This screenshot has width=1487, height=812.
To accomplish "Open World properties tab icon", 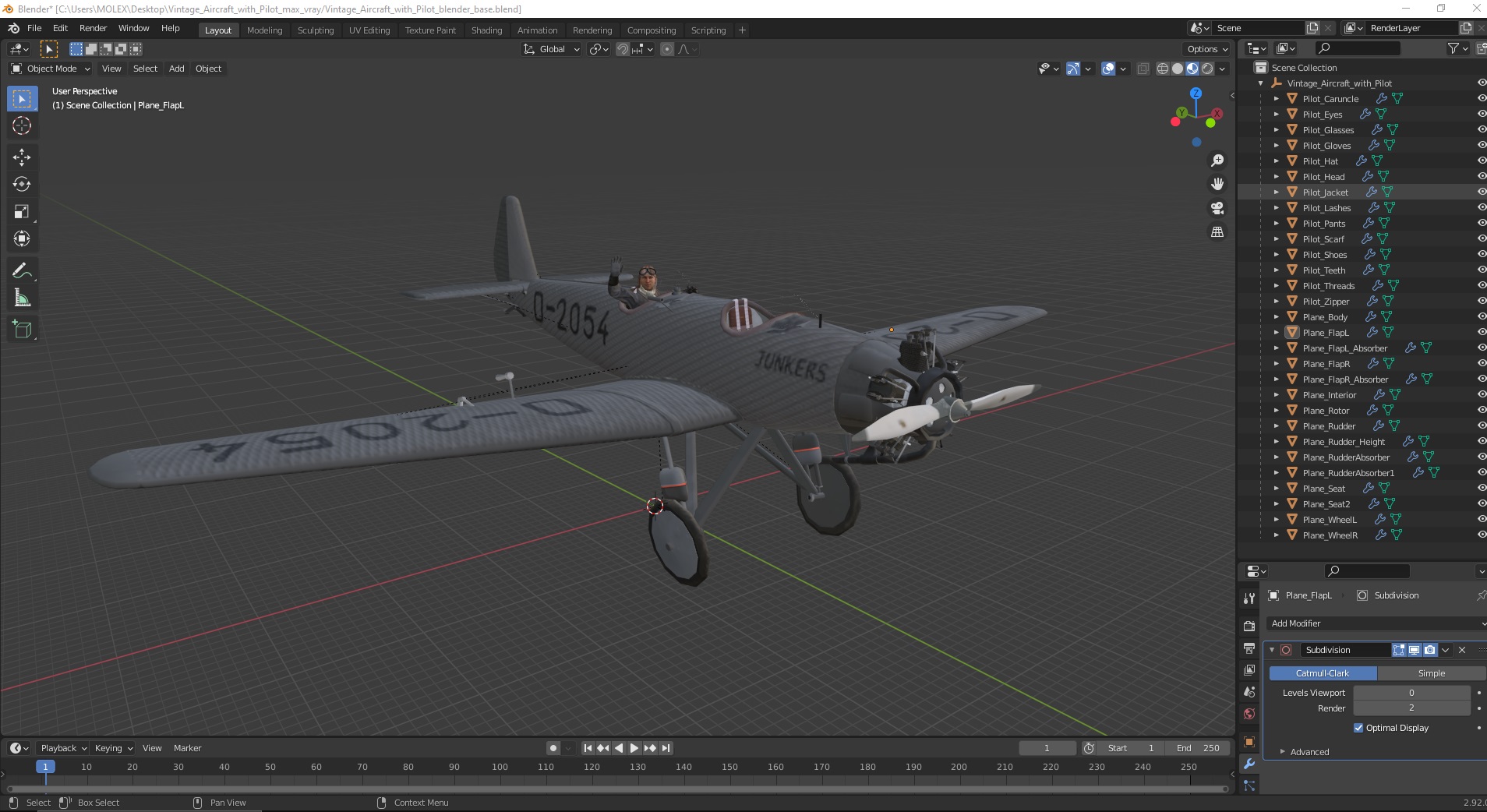I will [x=1249, y=714].
